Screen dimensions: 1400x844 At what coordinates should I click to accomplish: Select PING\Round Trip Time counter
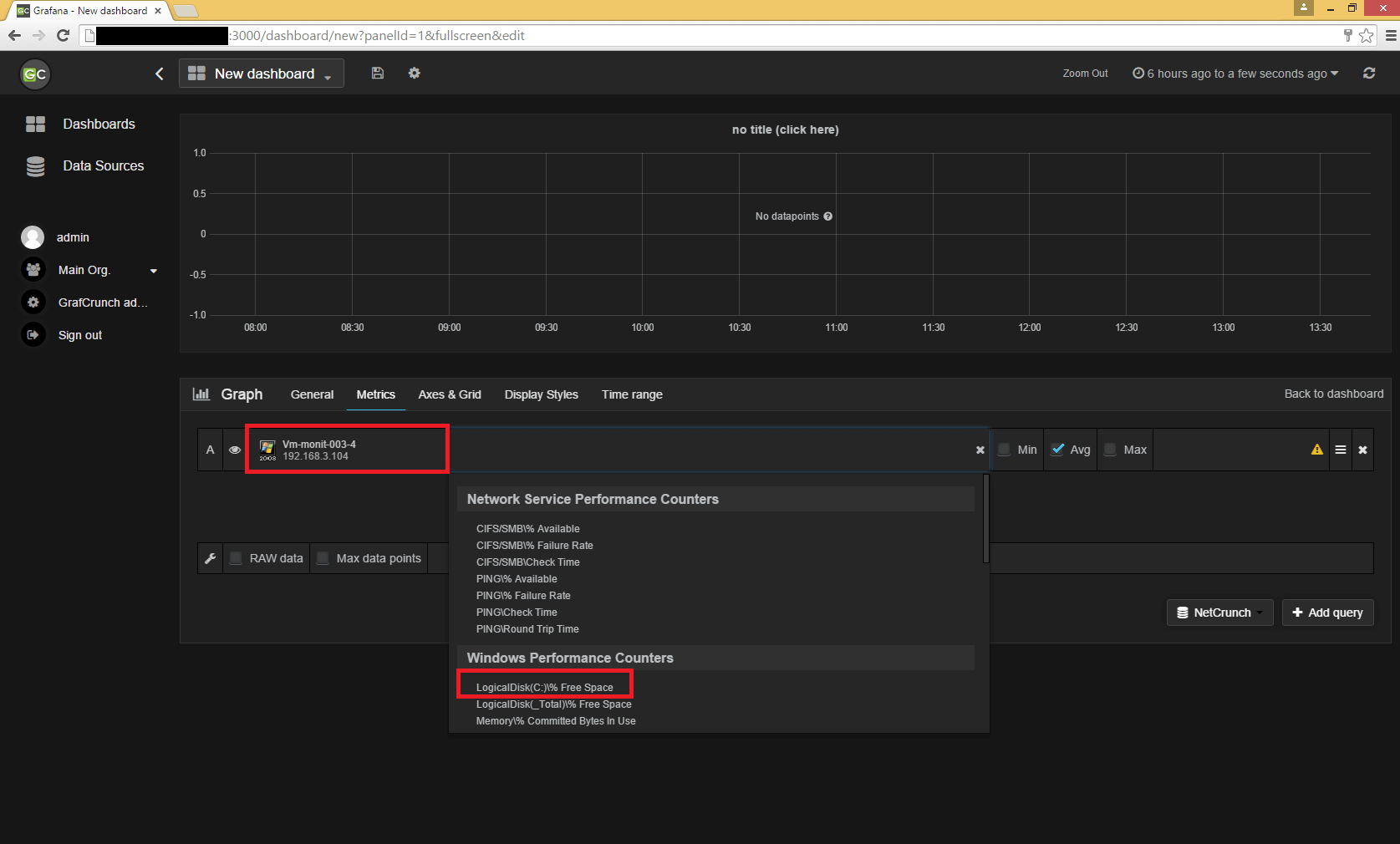pyautogui.click(x=527, y=629)
